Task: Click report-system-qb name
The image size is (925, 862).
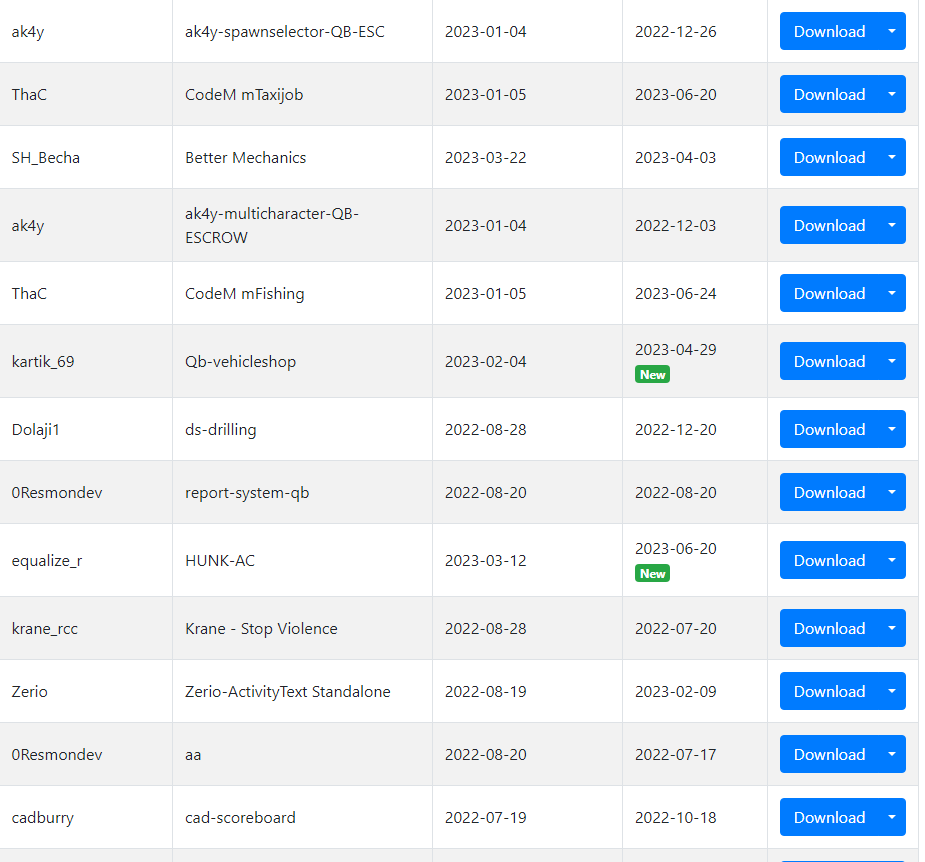Action: tap(247, 493)
